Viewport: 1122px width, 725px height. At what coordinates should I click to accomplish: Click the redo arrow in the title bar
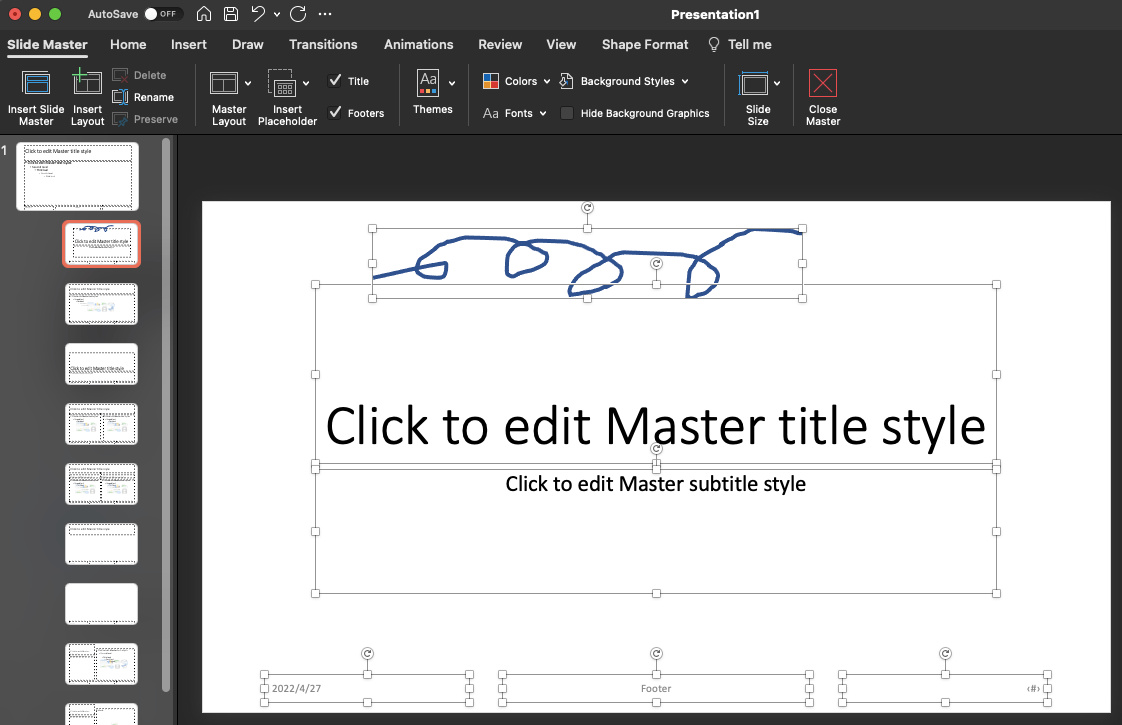pos(297,14)
